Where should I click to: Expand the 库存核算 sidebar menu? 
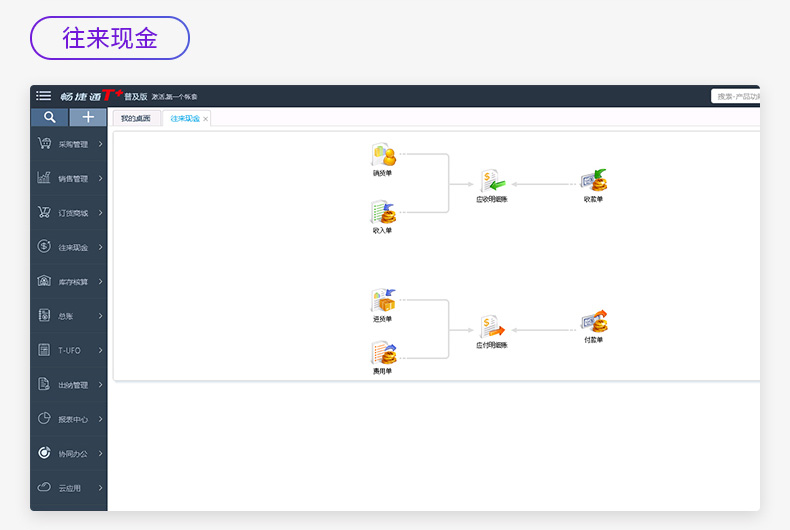(69, 281)
